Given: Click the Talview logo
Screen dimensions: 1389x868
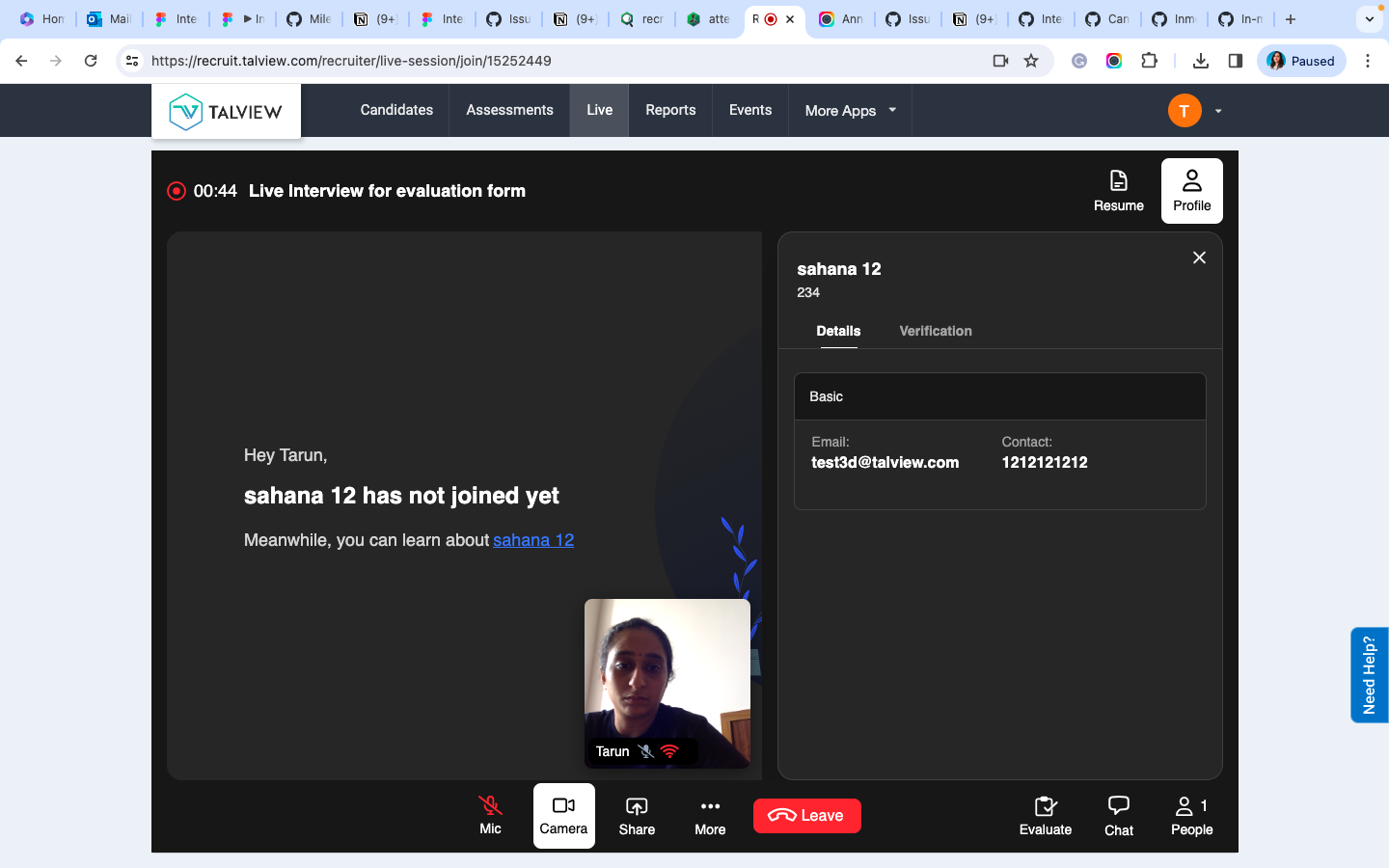Looking at the screenshot, I should click(x=226, y=112).
